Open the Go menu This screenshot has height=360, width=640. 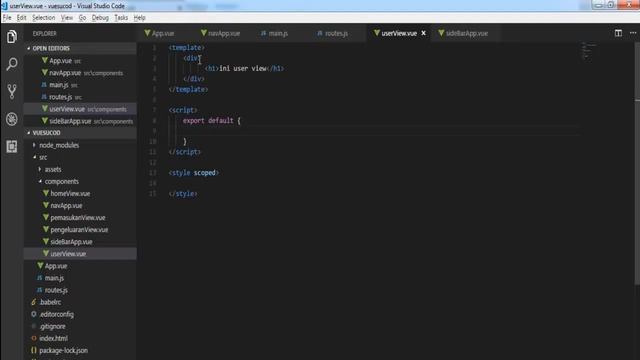point(82,18)
